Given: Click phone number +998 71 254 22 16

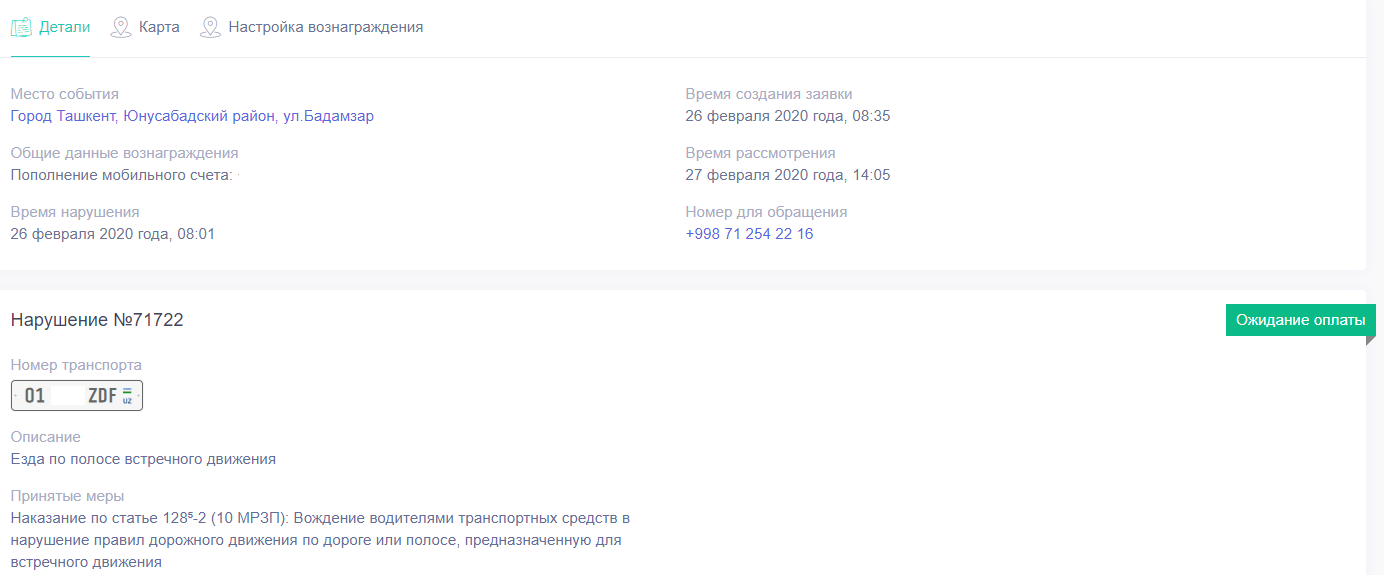Looking at the screenshot, I should point(749,234).
